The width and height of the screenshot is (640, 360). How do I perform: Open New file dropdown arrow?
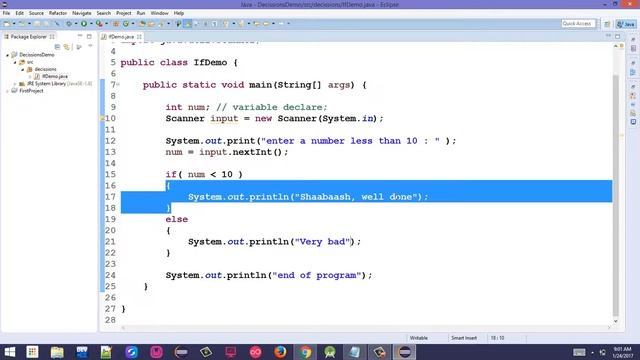14,24
